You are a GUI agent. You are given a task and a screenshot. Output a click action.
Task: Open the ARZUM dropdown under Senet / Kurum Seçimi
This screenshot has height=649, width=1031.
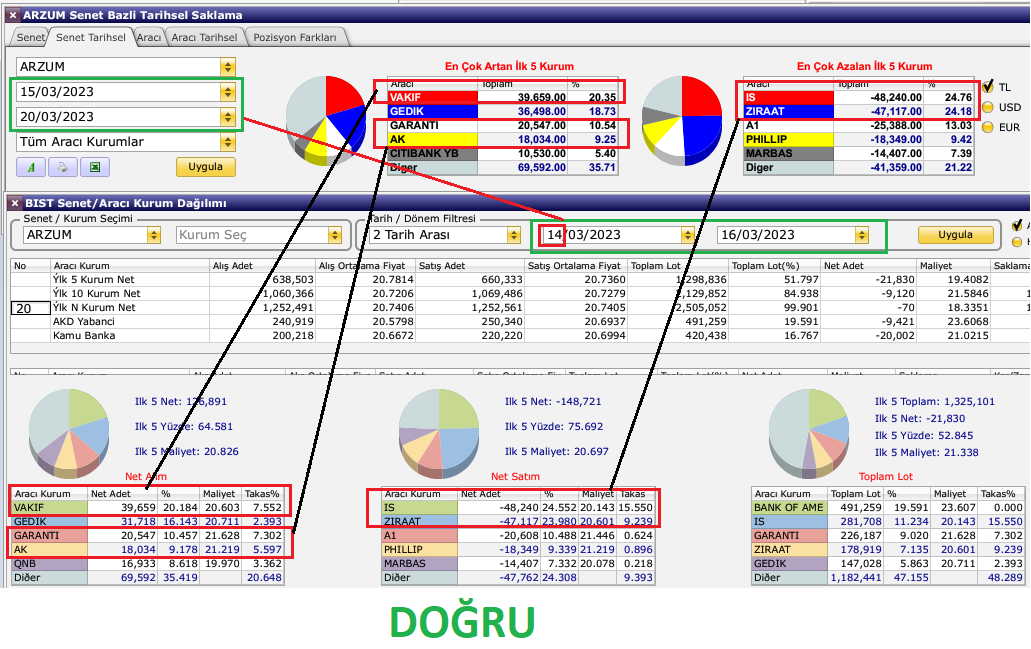(x=154, y=235)
